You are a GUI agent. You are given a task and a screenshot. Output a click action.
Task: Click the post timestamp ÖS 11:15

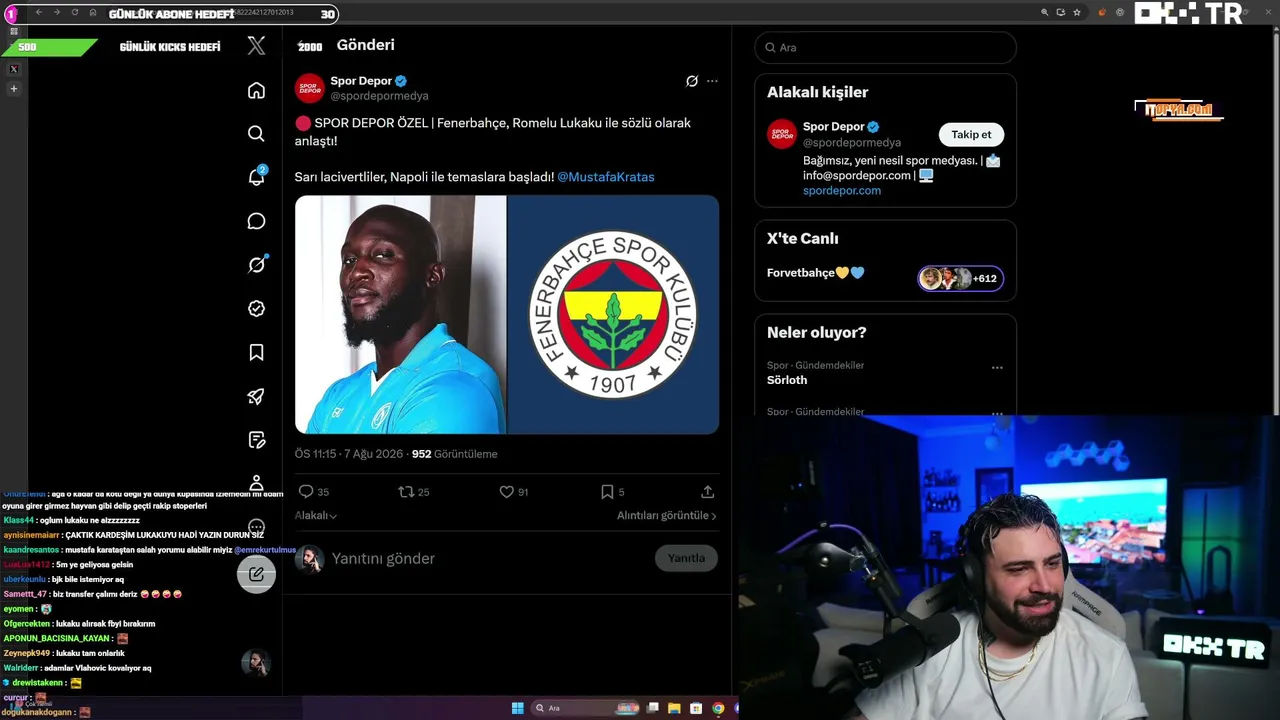(x=348, y=454)
